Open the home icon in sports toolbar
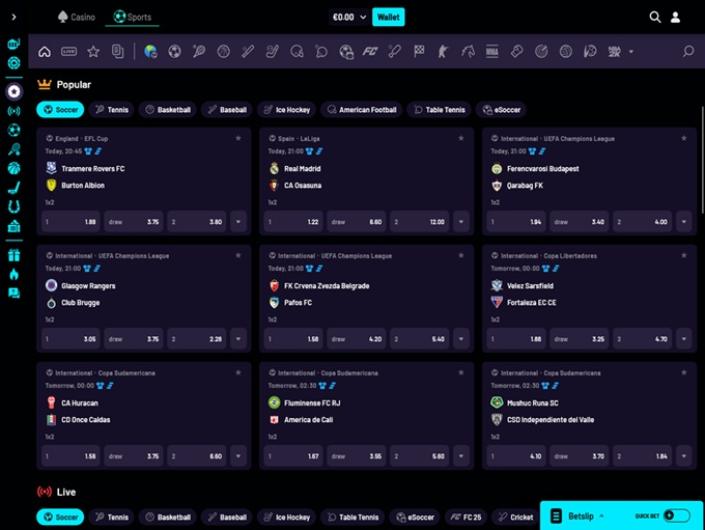 (44, 51)
